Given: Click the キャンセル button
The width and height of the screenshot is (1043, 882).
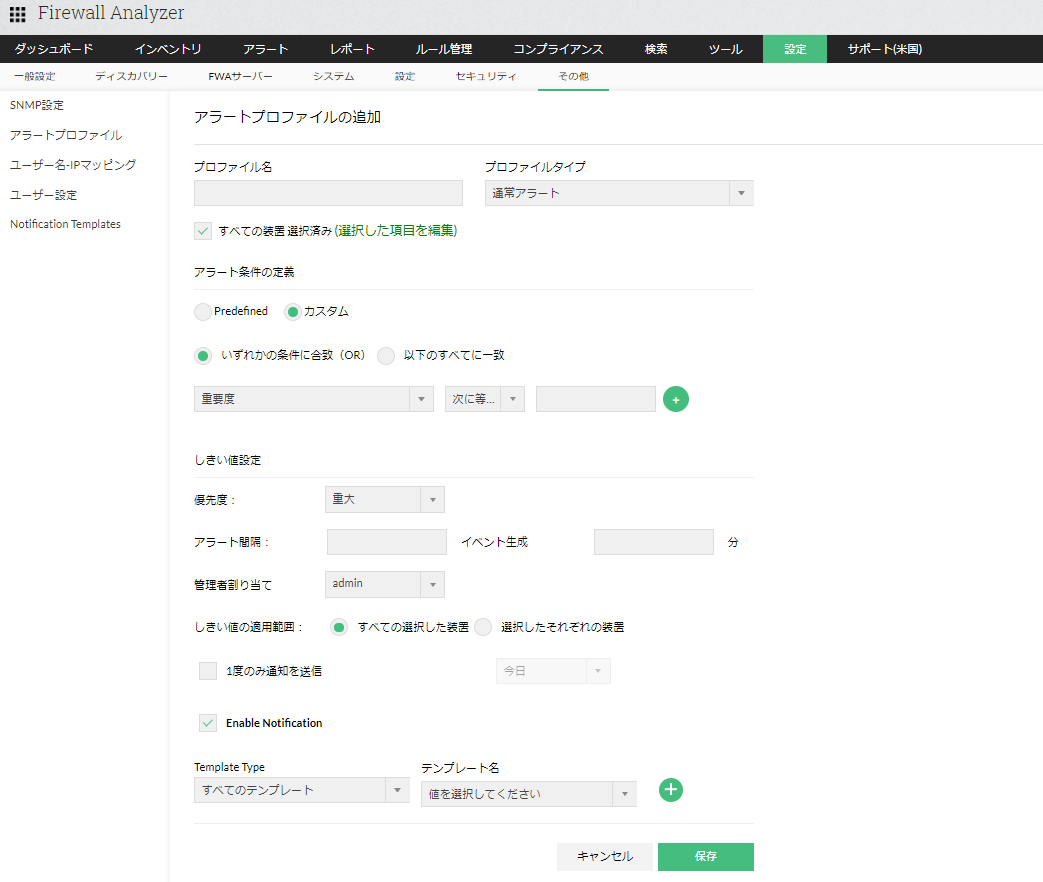Looking at the screenshot, I should 605,857.
